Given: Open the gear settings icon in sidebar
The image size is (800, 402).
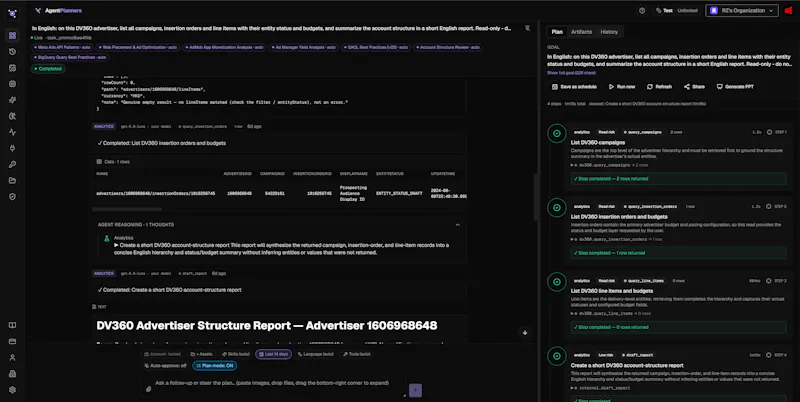Looking at the screenshot, I should [x=12, y=390].
